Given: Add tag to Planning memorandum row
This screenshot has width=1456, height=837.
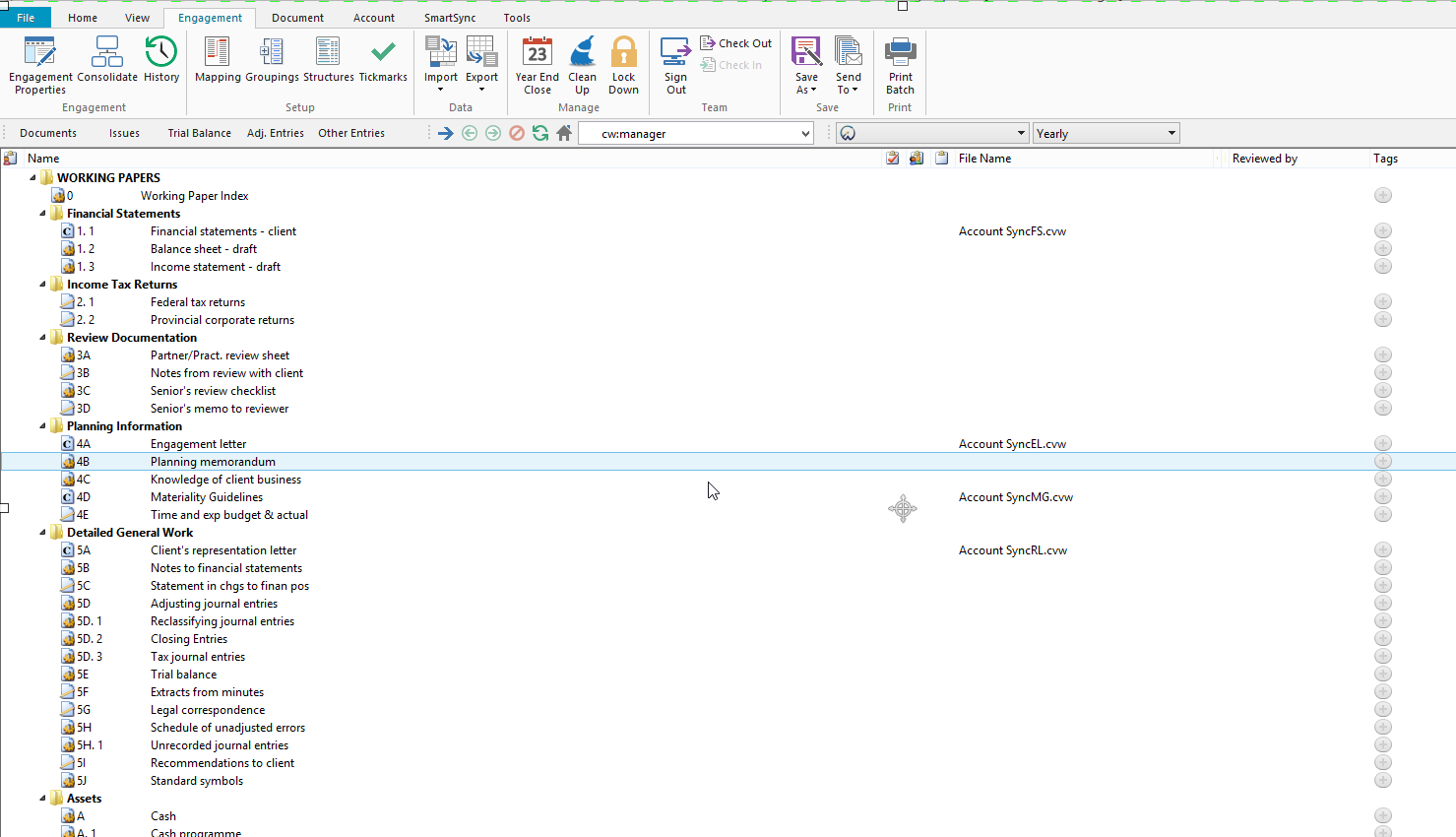Looking at the screenshot, I should click(x=1383, y=461).
